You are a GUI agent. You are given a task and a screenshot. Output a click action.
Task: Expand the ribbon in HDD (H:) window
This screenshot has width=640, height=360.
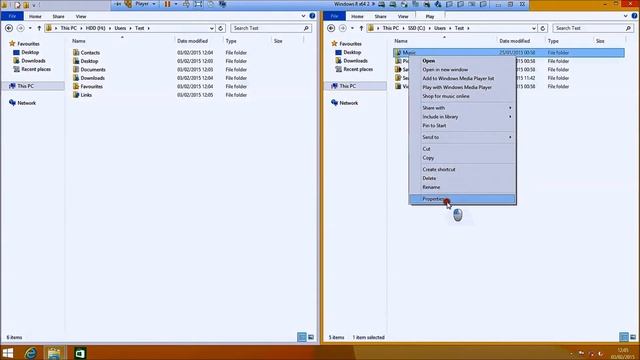click(x=303, y=16)
